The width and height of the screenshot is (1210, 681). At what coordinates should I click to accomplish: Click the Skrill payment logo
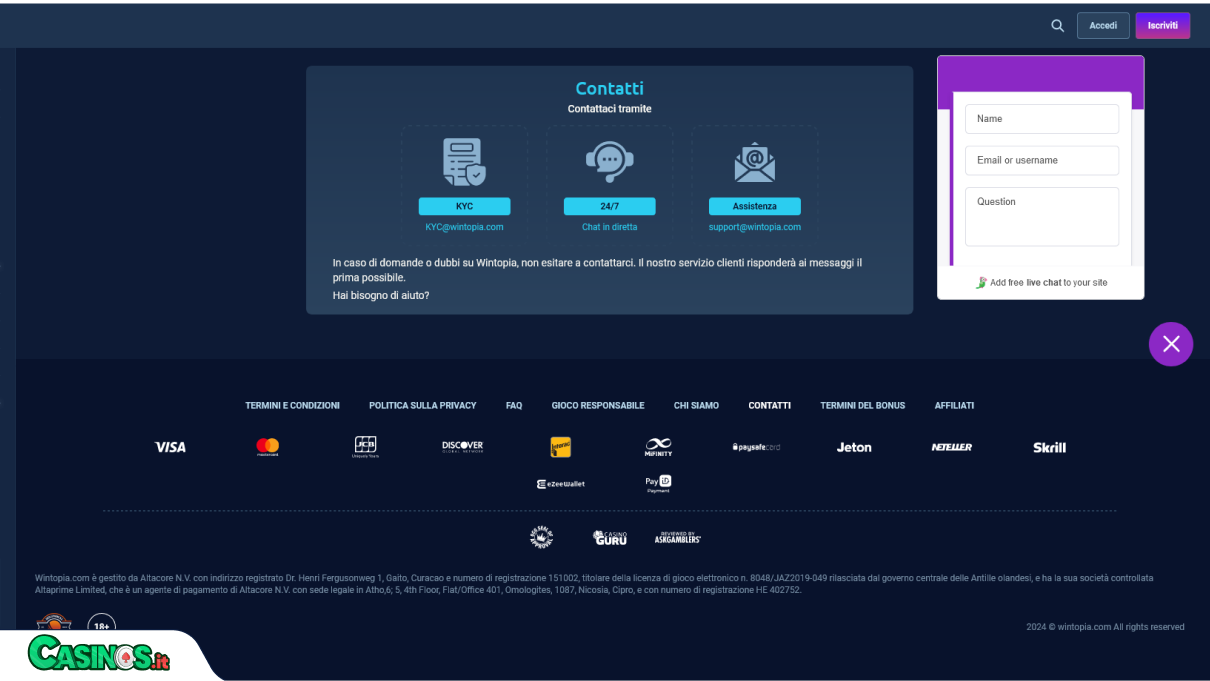[1049, 447]
